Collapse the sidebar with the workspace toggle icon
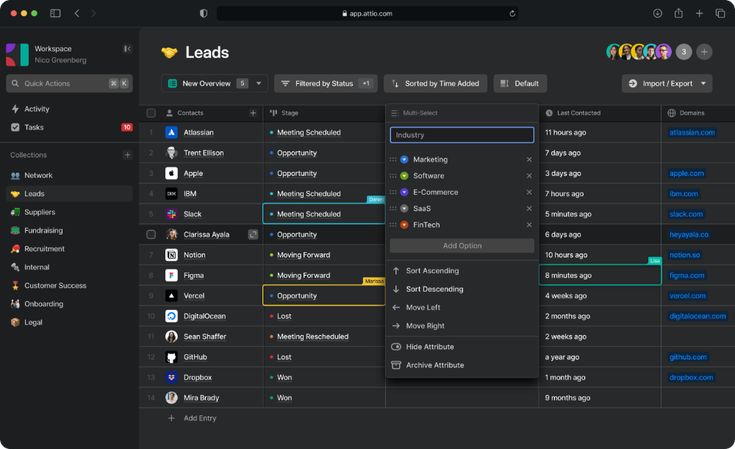 click(x=127, y=49)
